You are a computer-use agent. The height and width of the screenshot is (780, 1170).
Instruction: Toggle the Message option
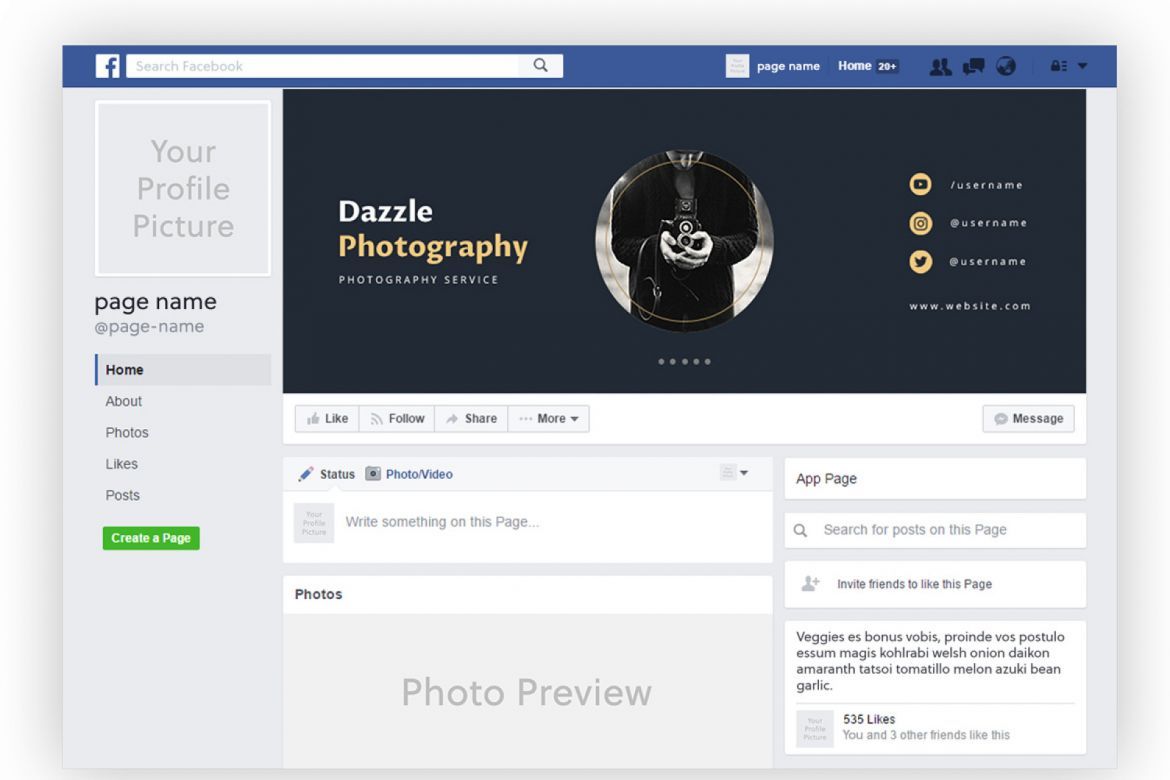pyautogui.click(x=1028, y=418)
